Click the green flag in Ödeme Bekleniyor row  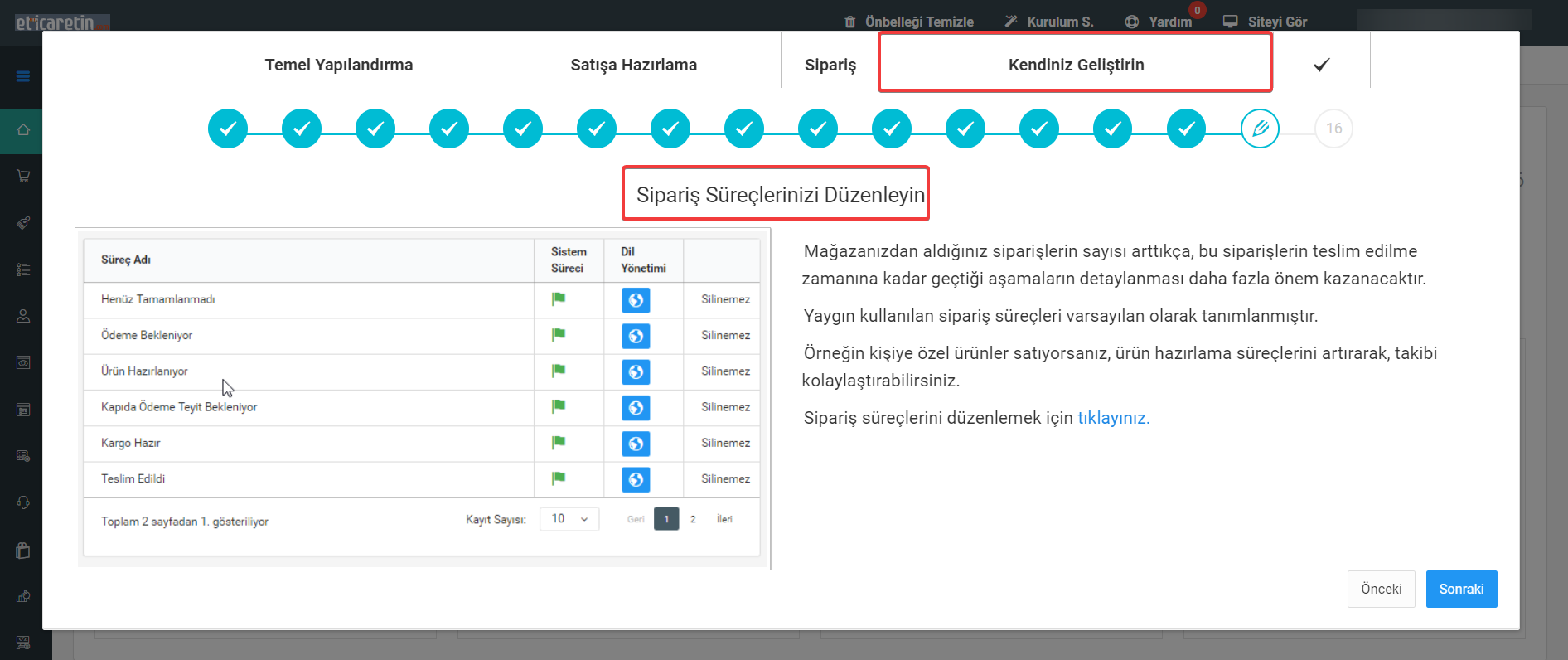pyautogui.click(x=559, y=335)
